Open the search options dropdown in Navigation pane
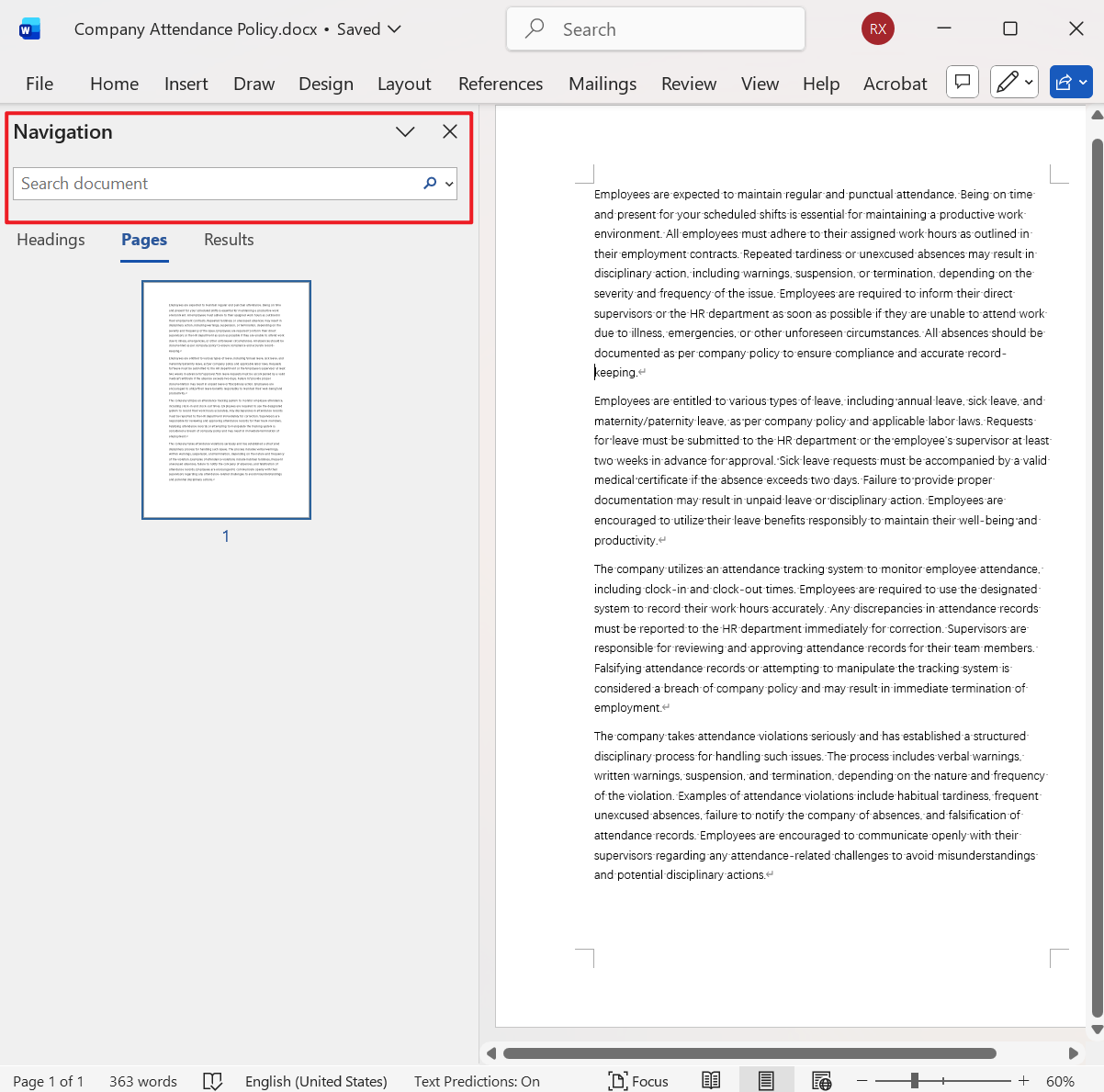Image resolution: width=1104 pixels, height=1092 pixels. [447, 183]
